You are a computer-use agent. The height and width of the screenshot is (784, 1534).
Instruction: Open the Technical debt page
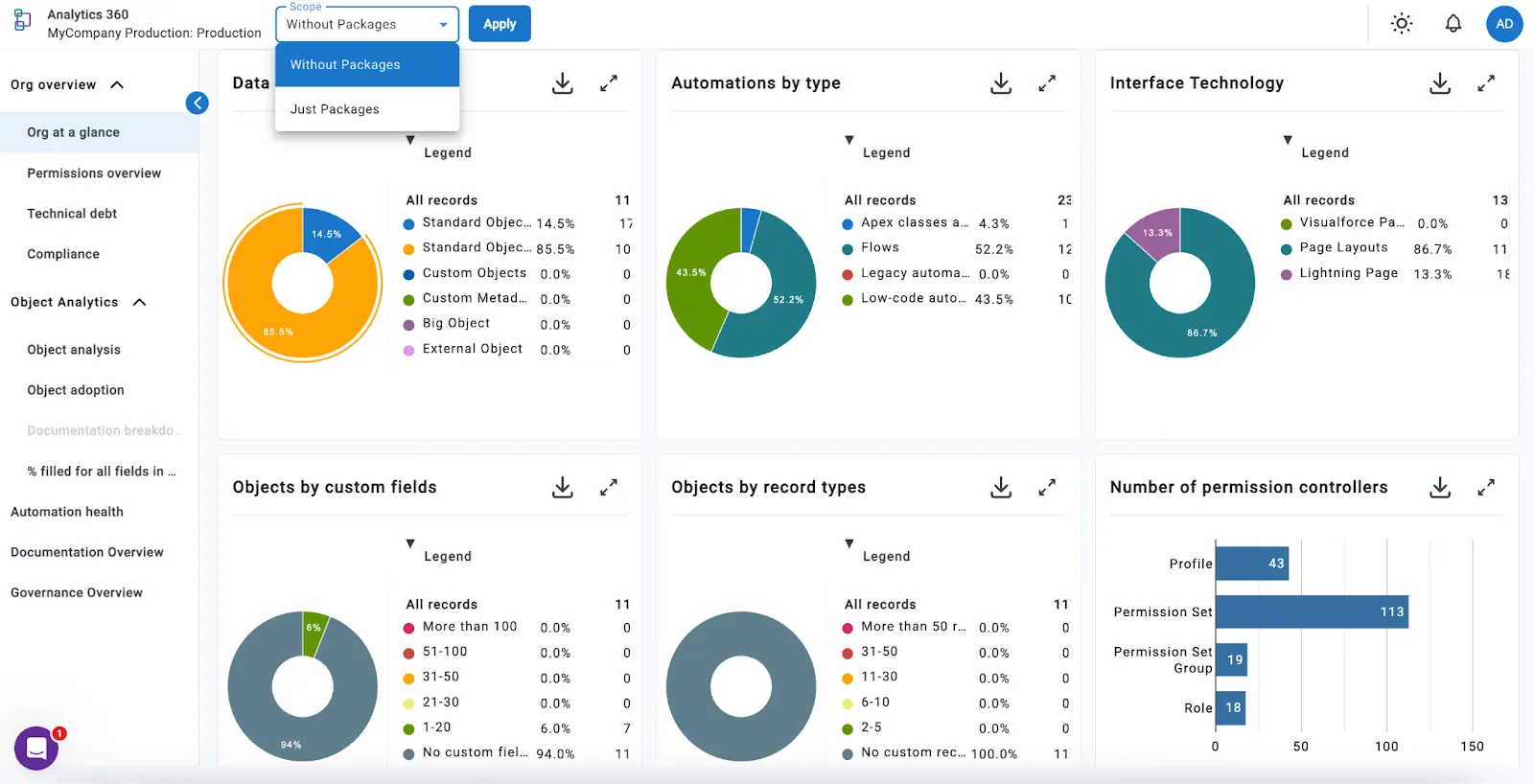pos(72,214)
